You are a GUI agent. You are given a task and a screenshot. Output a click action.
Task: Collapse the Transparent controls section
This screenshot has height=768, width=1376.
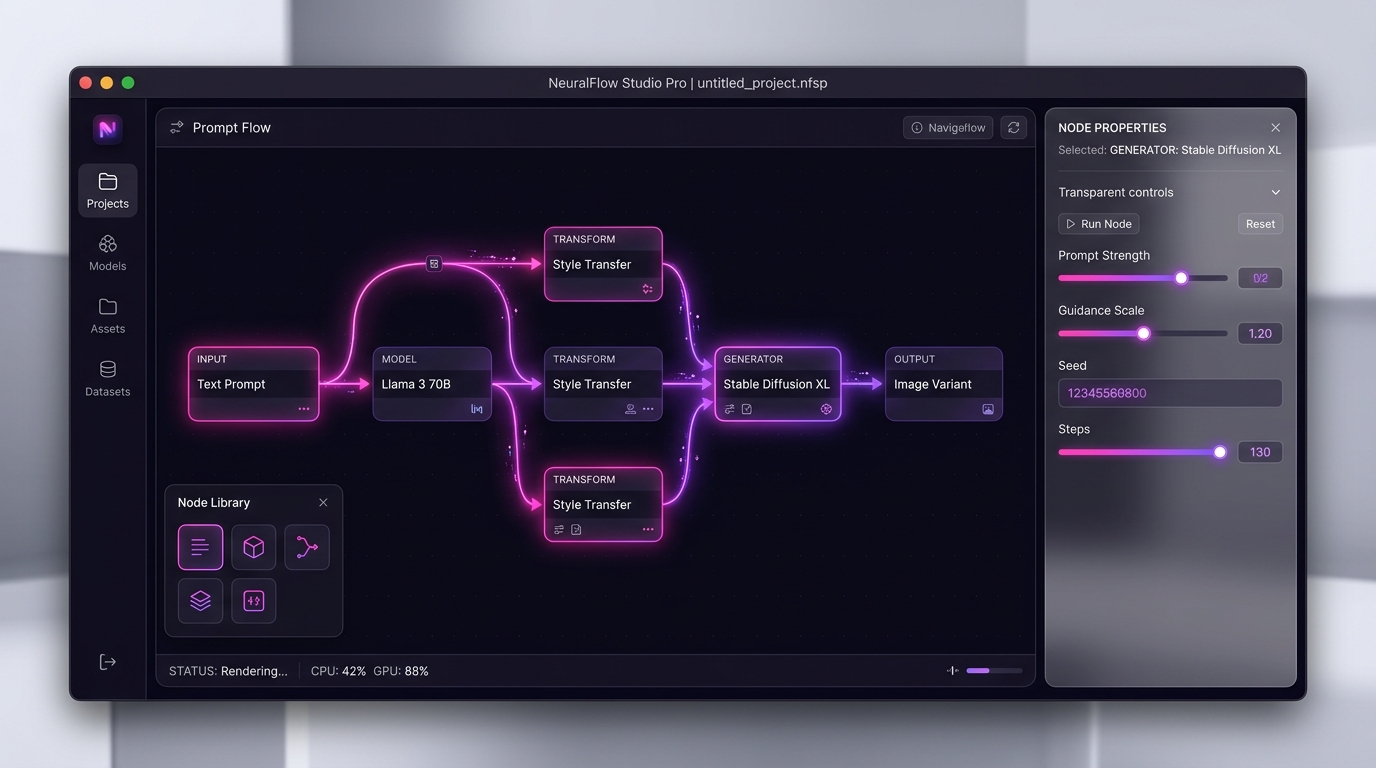pyautogui.click(x=1275, y=192)
